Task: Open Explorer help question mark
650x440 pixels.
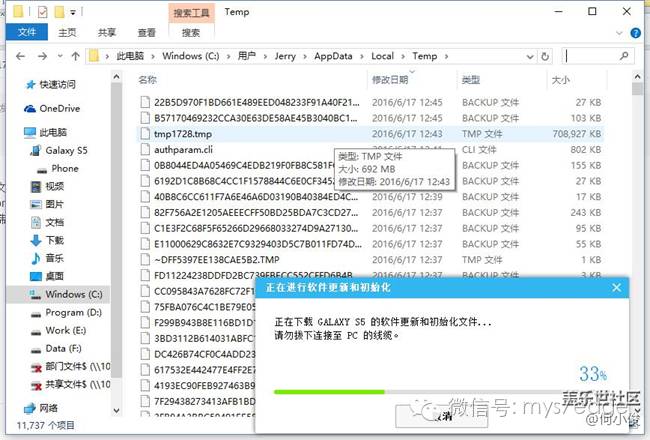Action: pos(635,33)
